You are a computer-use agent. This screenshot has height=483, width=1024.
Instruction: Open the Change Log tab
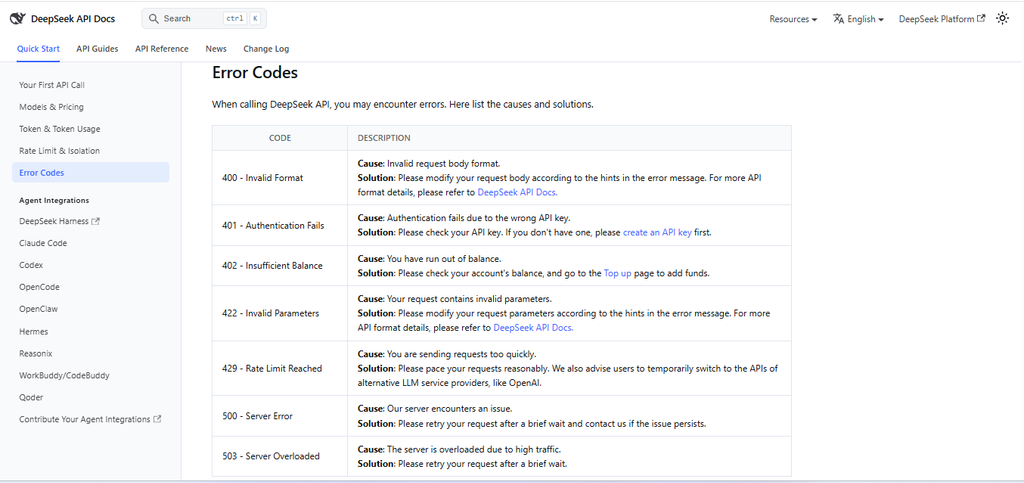point(266,49)
